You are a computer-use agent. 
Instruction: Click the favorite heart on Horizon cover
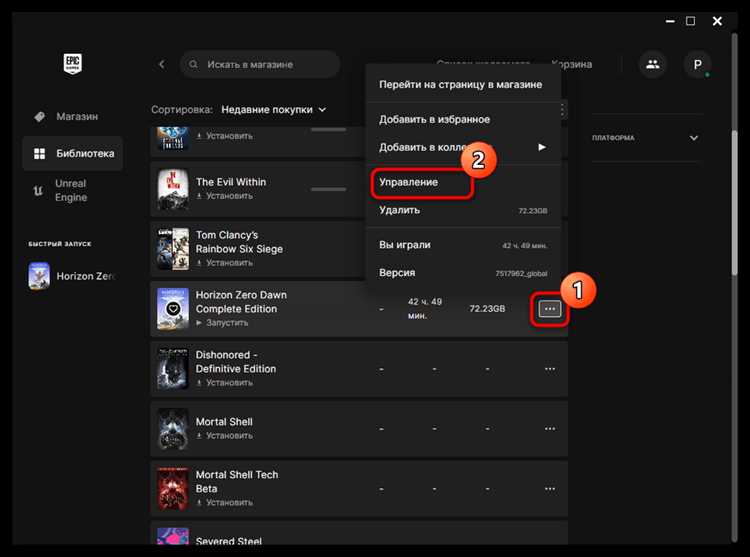[173, 309]
